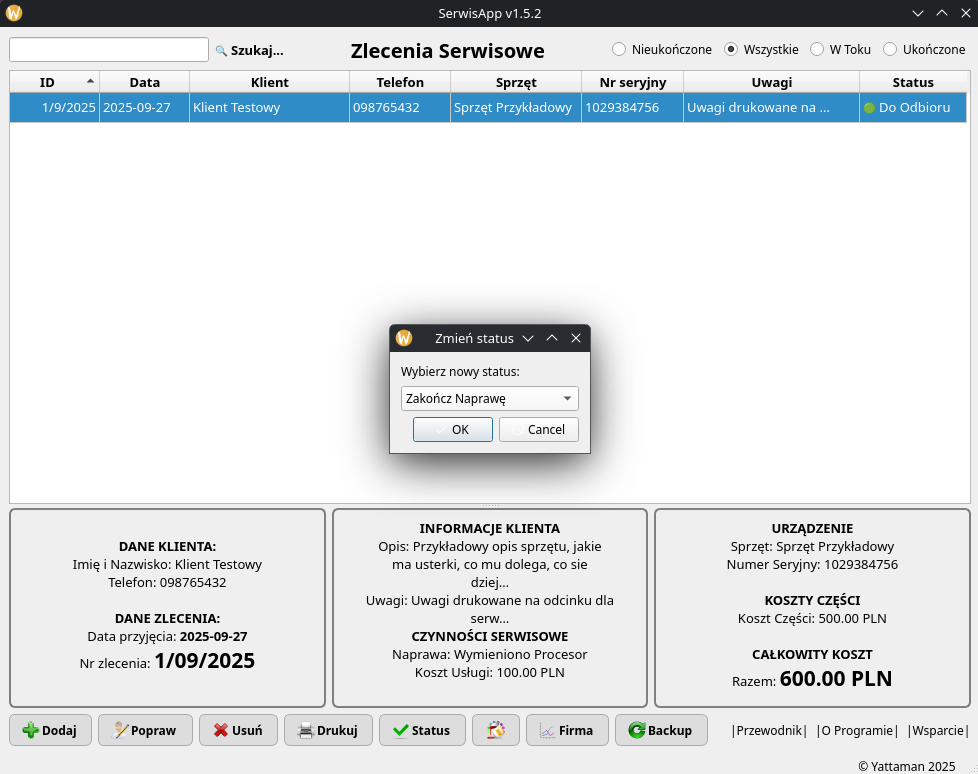Image resolution: width=978 pixels, height=774 pixels.
Task: Click the Dodaj button with green plus
Action: point(50,730)
